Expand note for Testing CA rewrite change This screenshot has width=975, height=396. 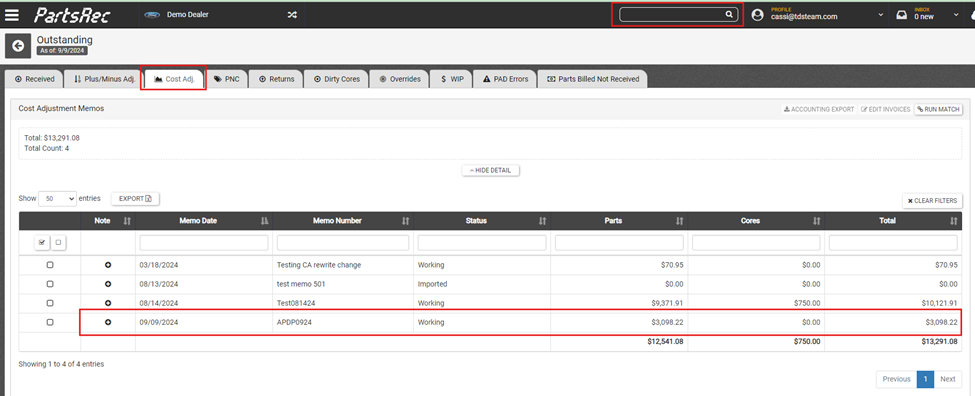coord(108,265)
